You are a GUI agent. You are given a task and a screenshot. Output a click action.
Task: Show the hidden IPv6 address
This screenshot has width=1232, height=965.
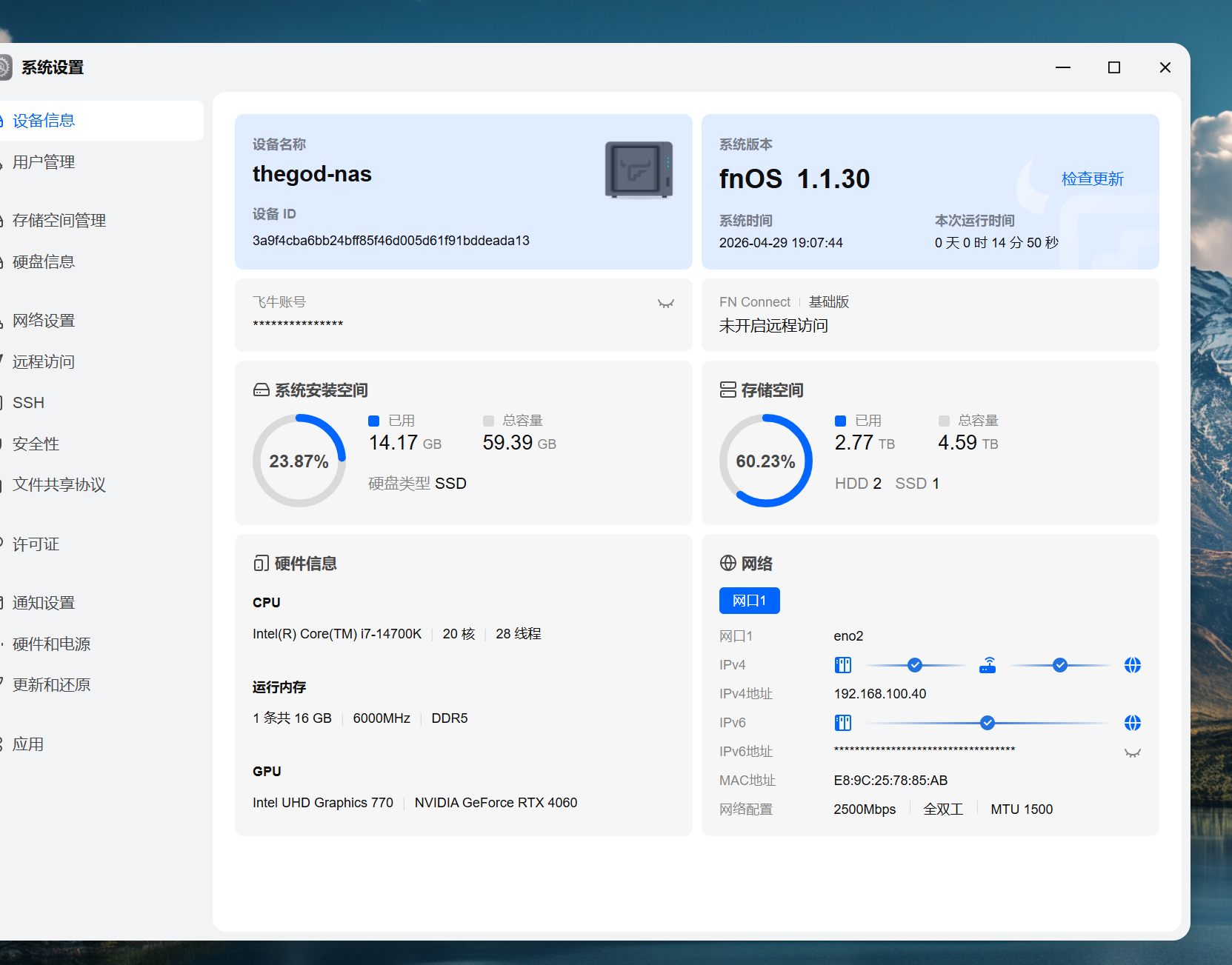1132,753
